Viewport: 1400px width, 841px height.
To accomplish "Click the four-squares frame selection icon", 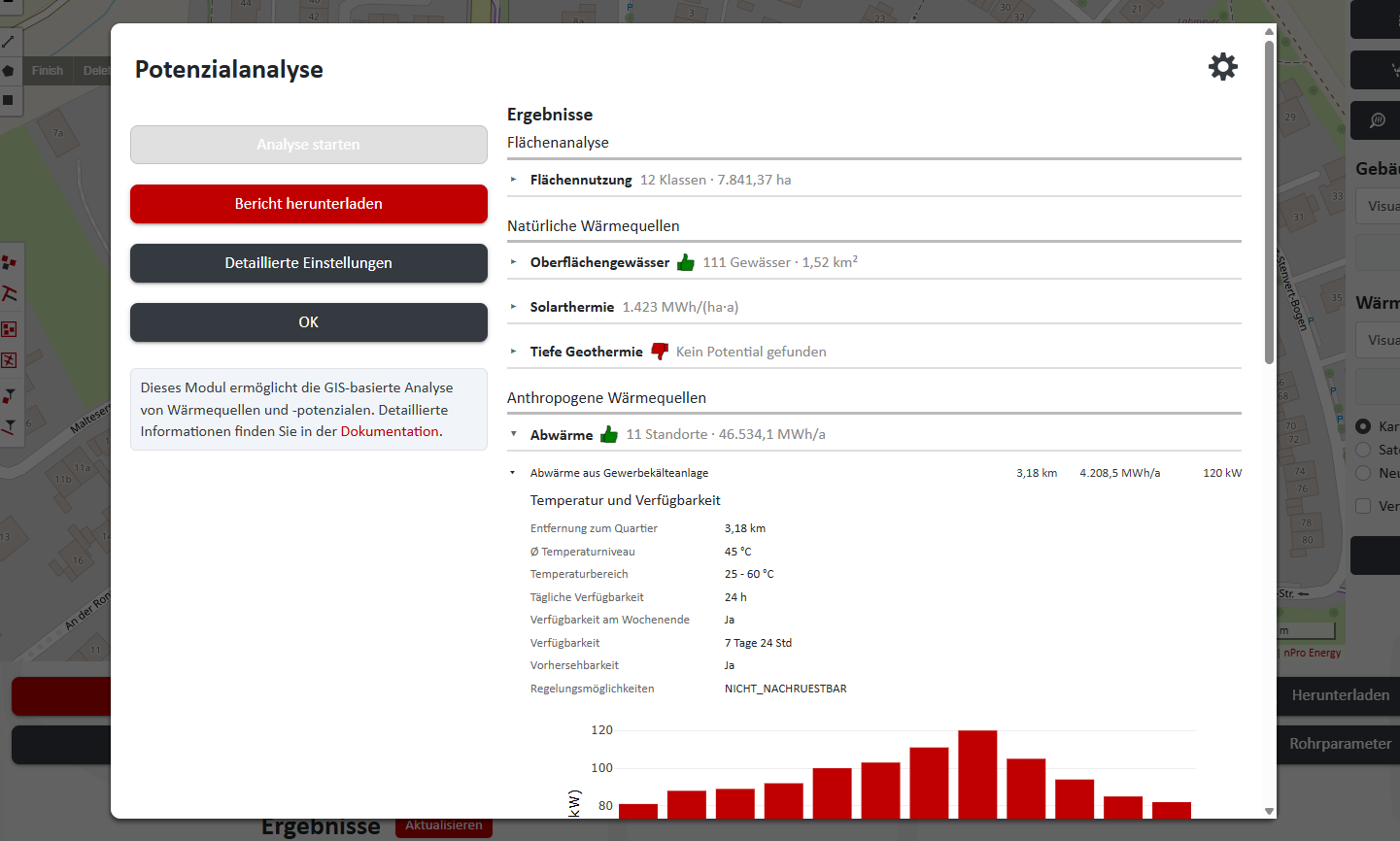I will pos(9,329).
